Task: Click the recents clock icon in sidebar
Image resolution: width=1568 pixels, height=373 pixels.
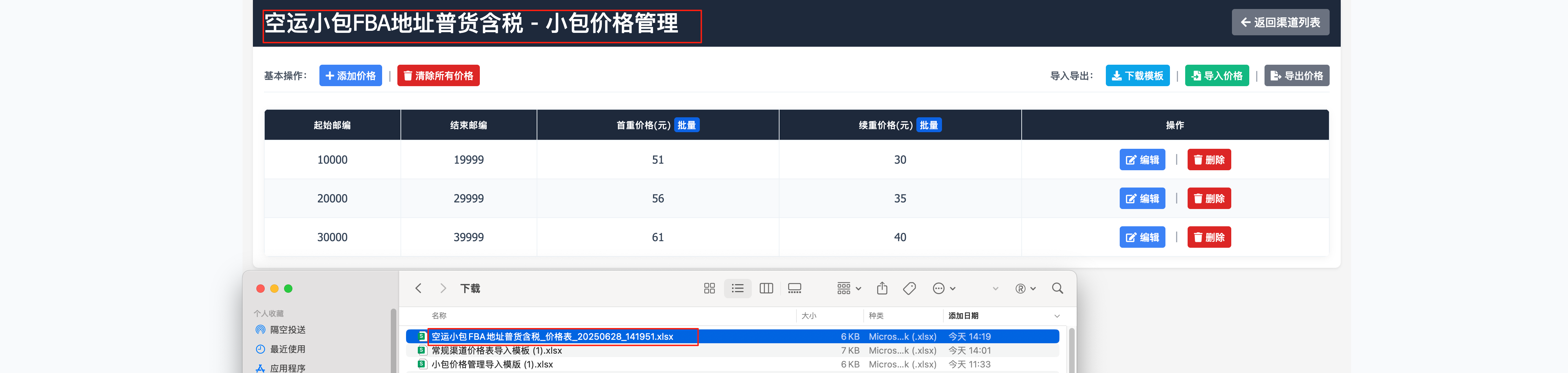Action: pyautogui.click(x=260, y=349)
